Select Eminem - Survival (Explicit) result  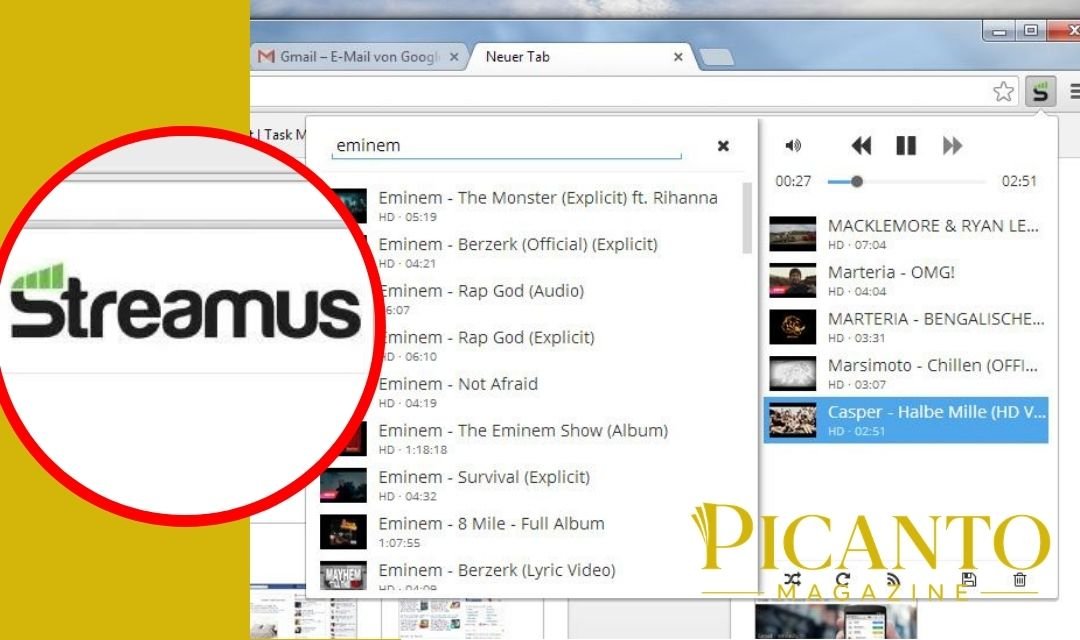coord(531,485)
